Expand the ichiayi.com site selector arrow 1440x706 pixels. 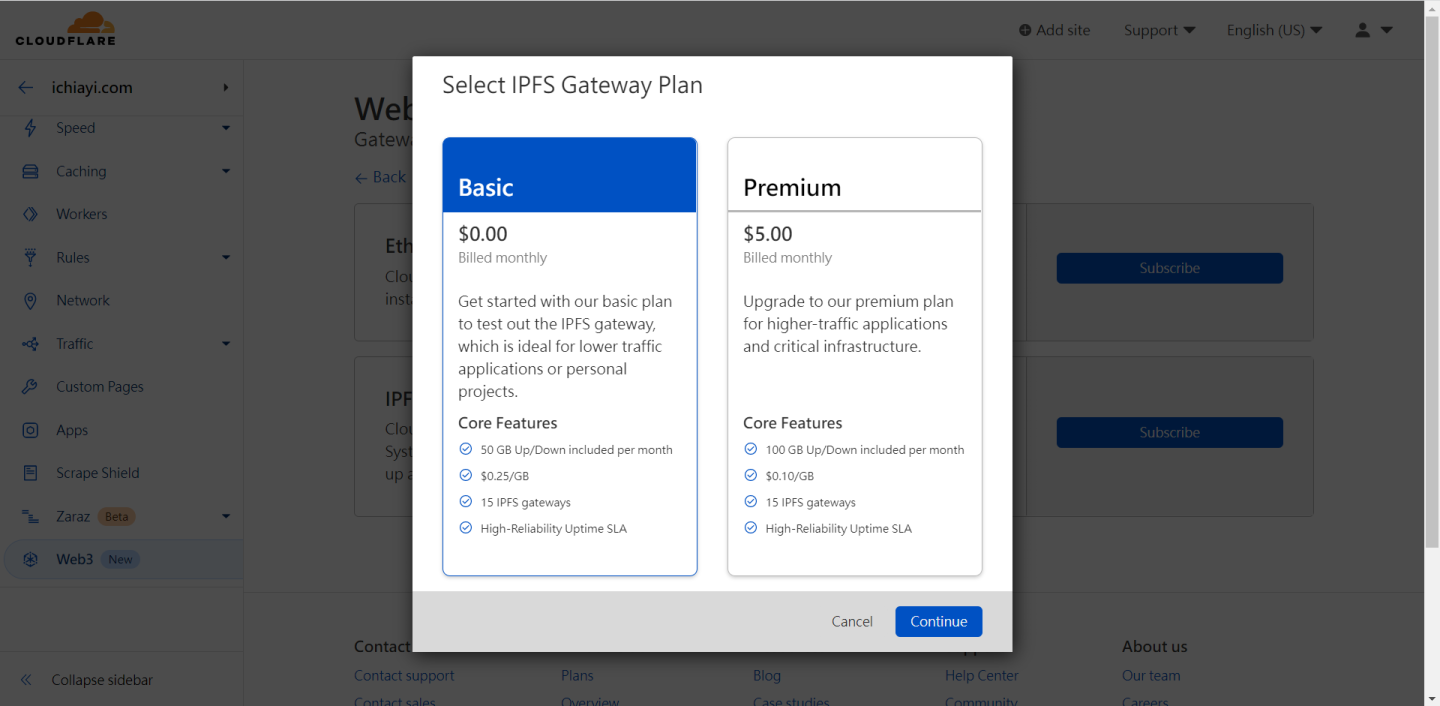(x=226, y=88)
